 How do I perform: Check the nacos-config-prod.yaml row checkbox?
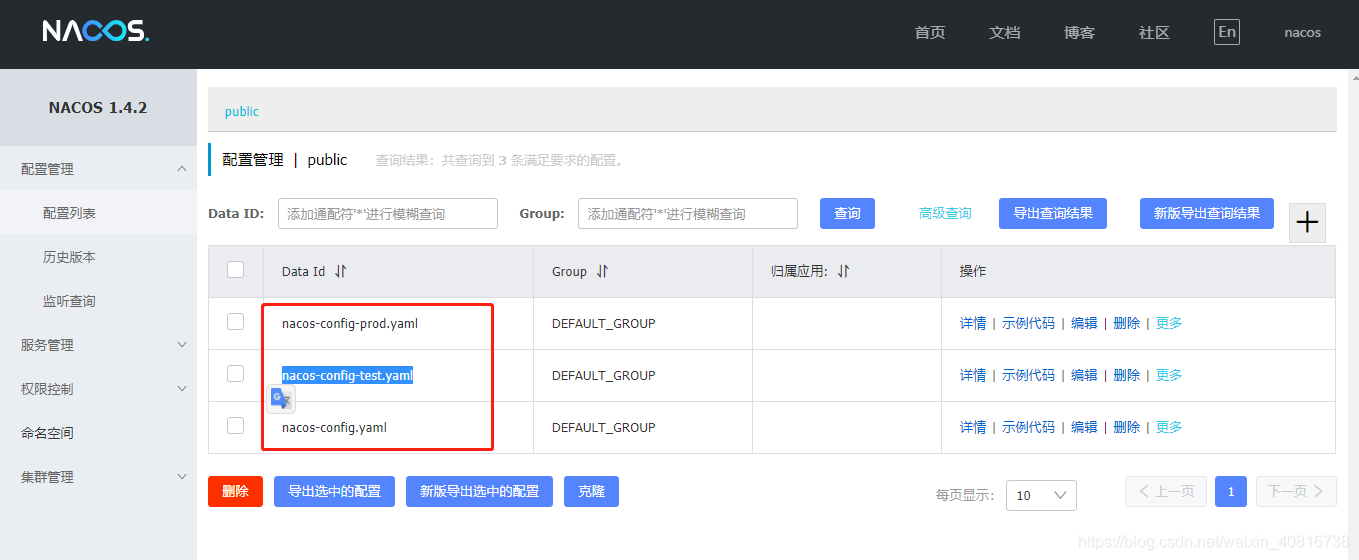pos(236,321)
